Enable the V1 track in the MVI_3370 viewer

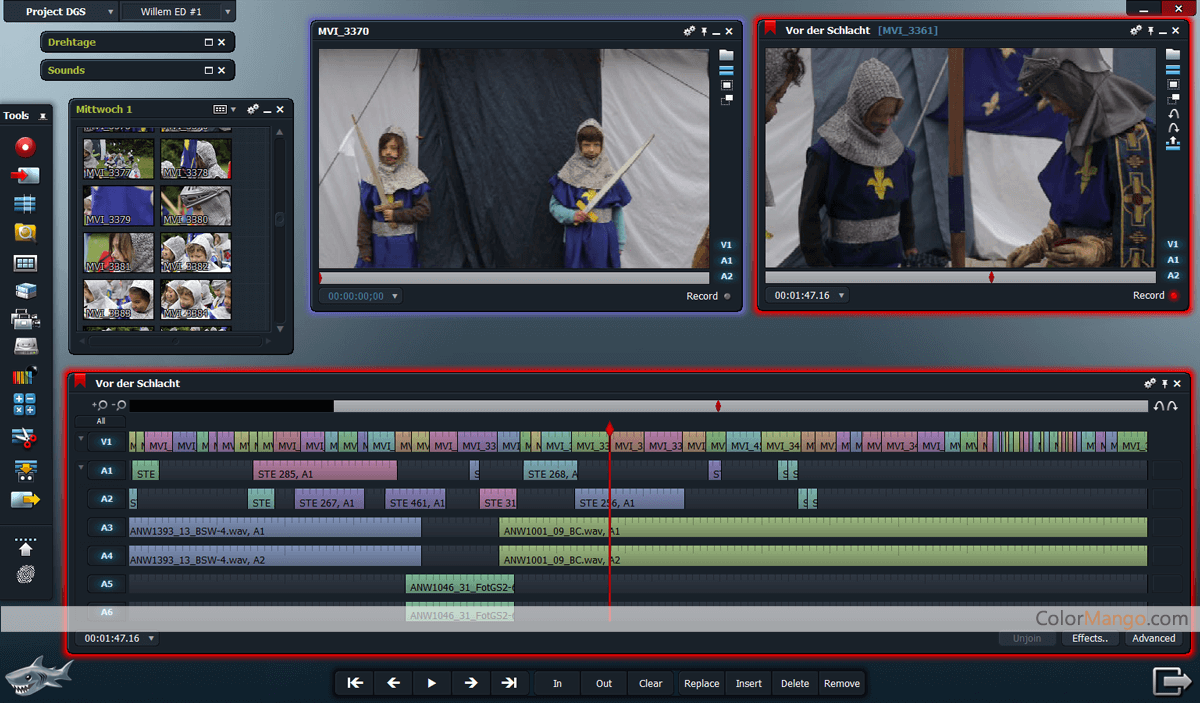coord(726,244)
